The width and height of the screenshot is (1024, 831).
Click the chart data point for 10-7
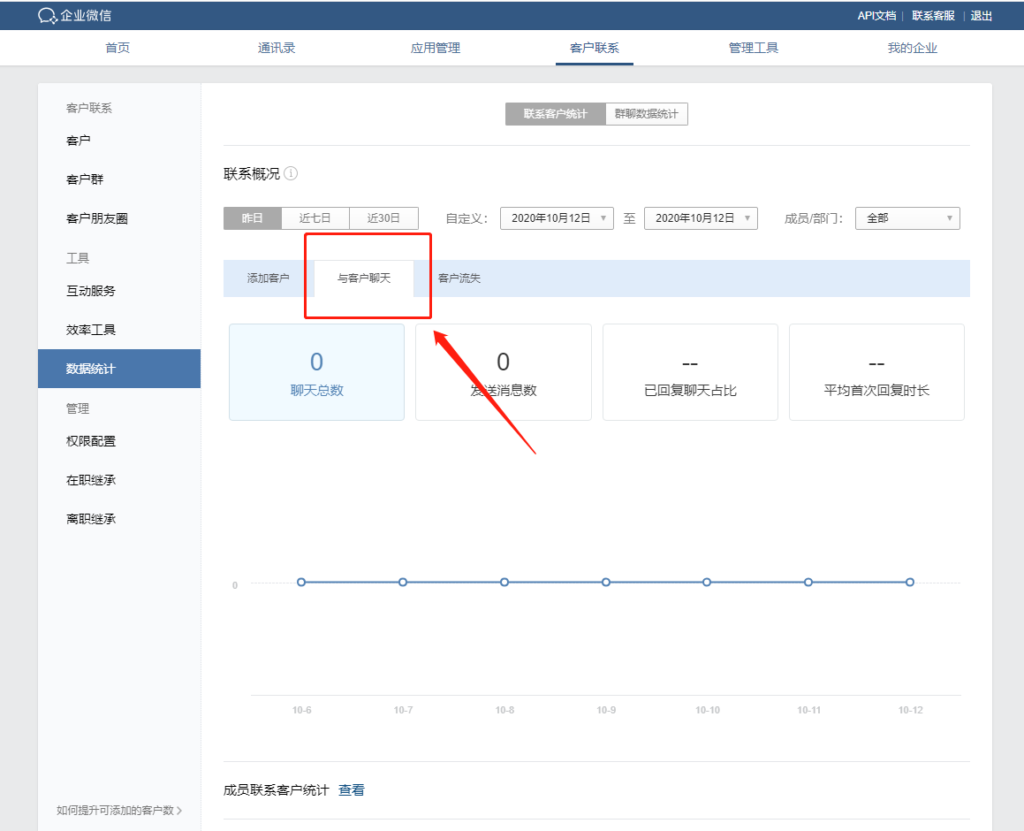point(403,582)
